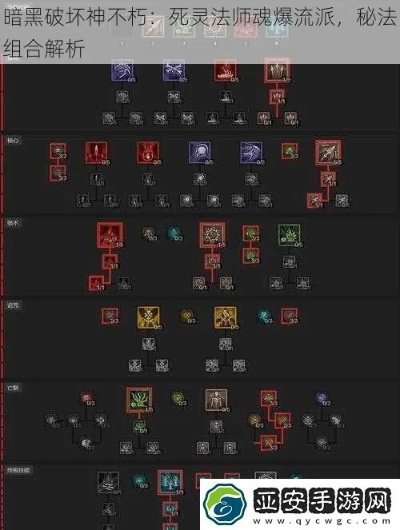Viewport: 400px width, 530px height.
Task: Click the 核心 tier section label
Action: click(x=13, y=140)
